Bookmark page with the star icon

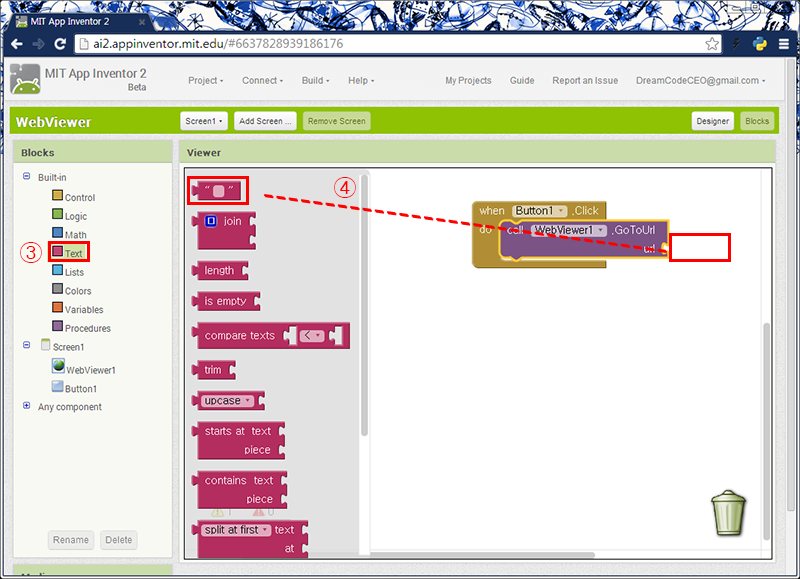(712, 44)
